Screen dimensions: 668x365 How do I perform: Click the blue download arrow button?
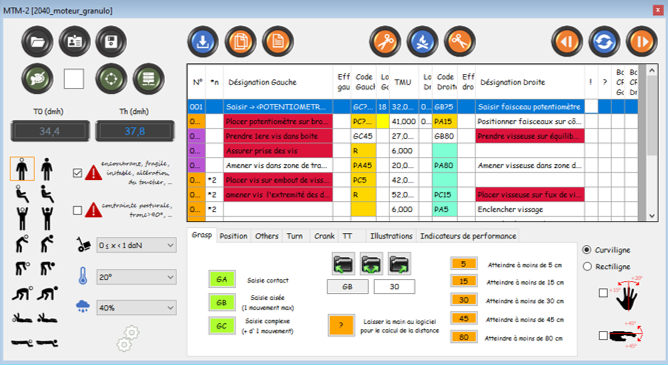point(203,42)
